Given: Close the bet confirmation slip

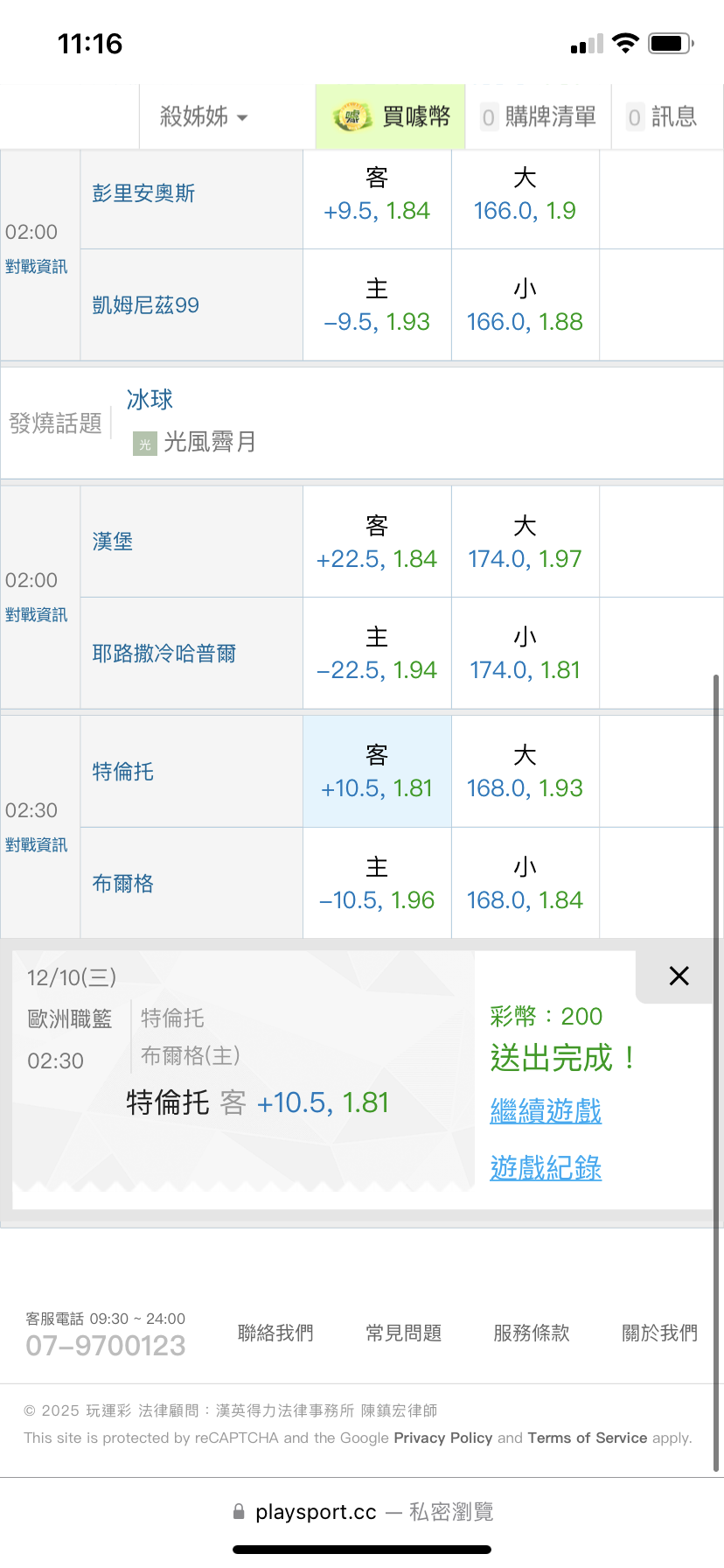Looking at the screenshot, I should coord(679,976).
